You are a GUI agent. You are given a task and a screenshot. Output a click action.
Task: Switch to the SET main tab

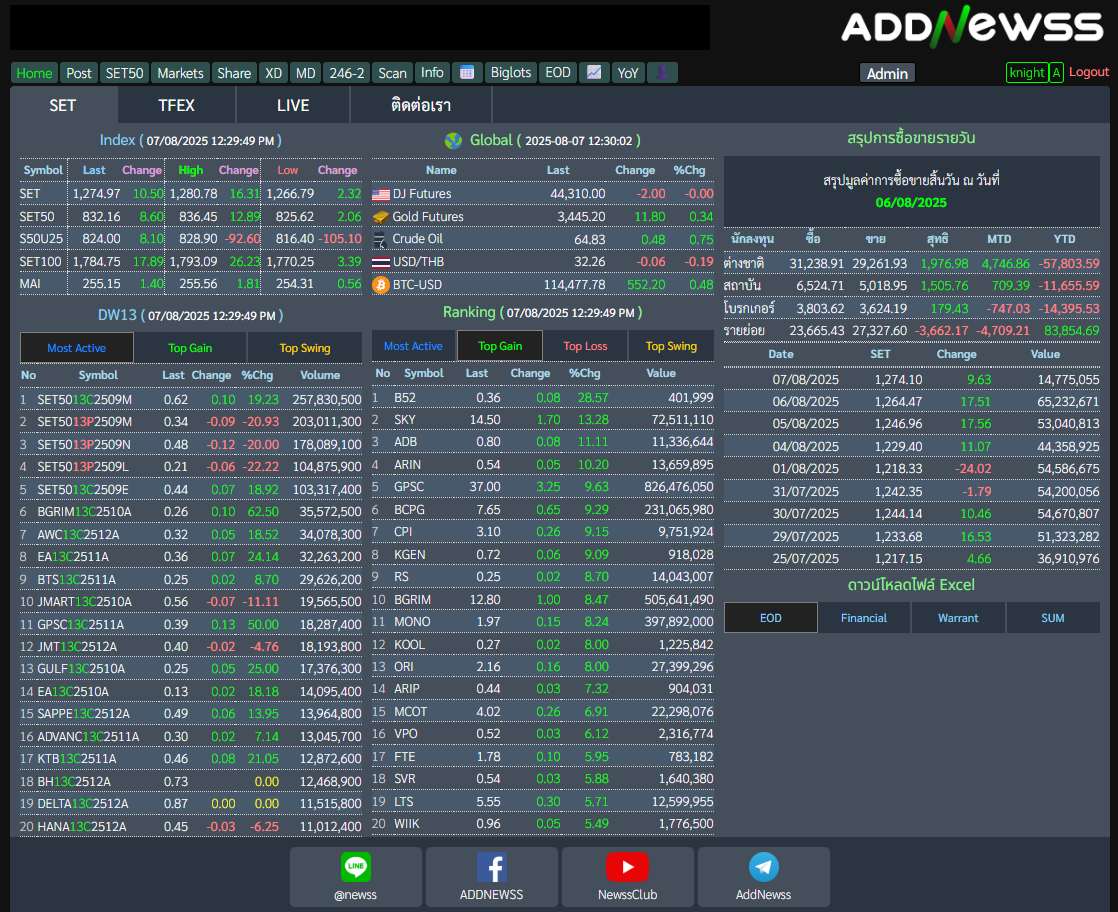(x=63, y=106)
